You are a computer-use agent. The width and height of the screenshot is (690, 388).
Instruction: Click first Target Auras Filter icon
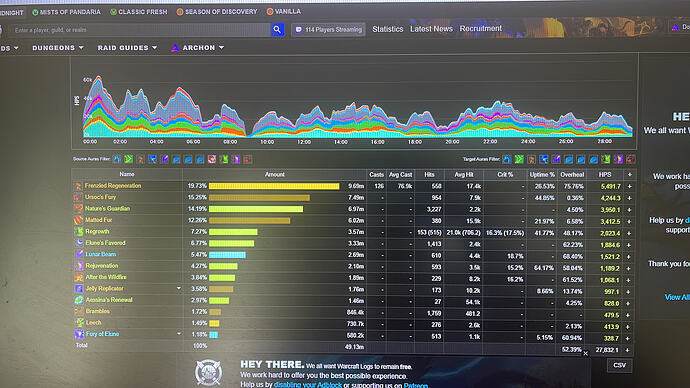[507, 159]
